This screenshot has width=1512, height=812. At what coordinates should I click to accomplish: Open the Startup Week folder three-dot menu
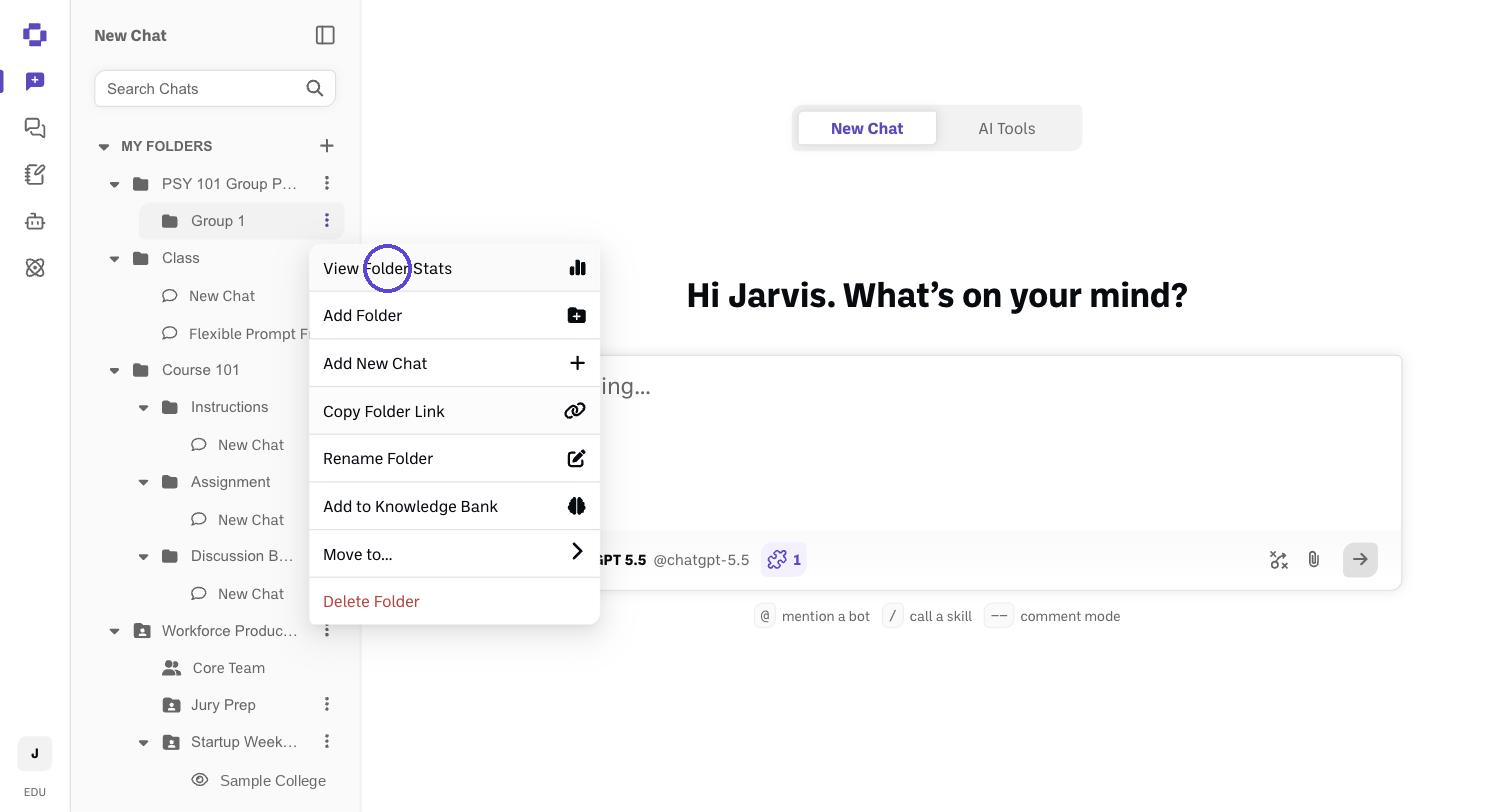coord(327,742)
